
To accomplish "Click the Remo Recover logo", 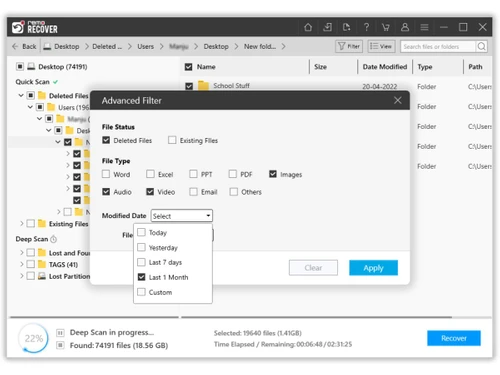I will click(x=35, y=27).
